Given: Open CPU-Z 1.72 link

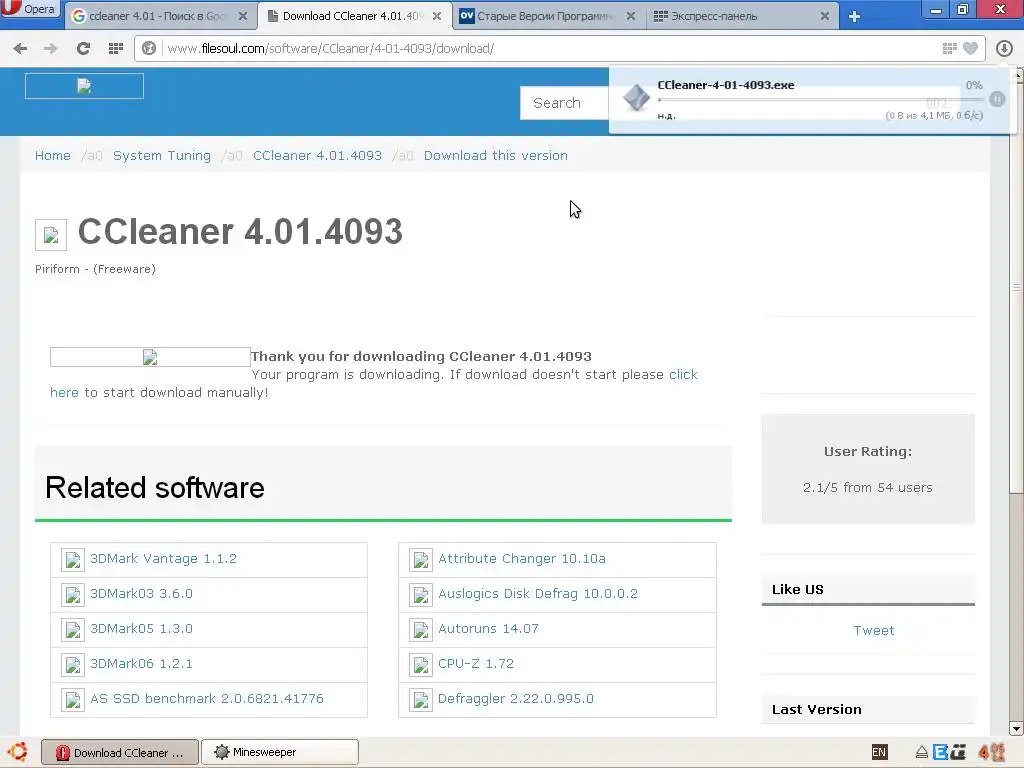Looking at the screenshot, I should (476, 664).
